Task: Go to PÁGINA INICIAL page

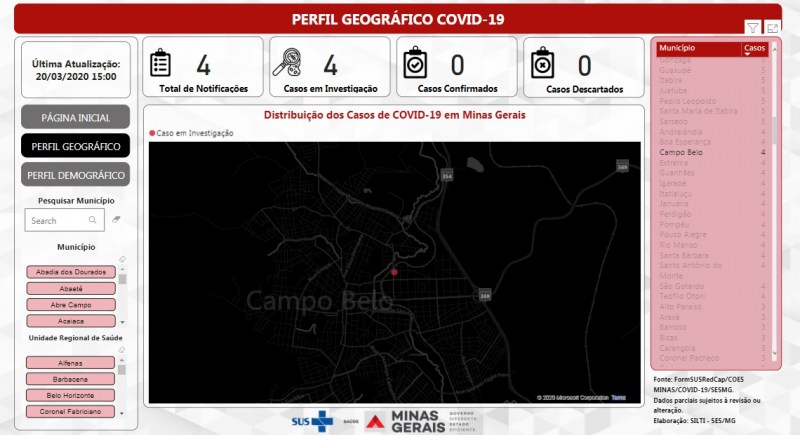Action: pyautogui.click(x=76, y=117)
